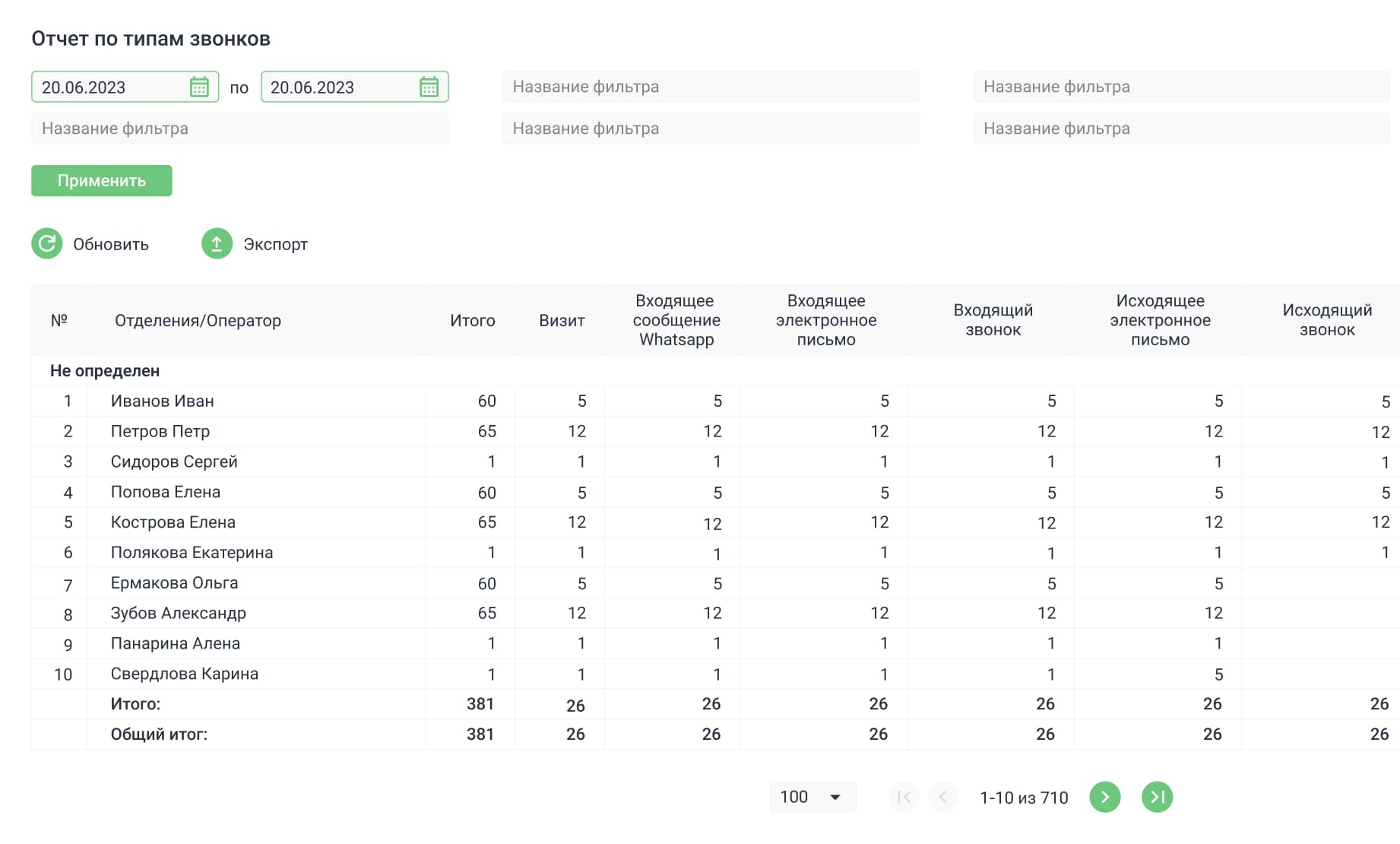Jump to last page arrow

coord(1157,797)
